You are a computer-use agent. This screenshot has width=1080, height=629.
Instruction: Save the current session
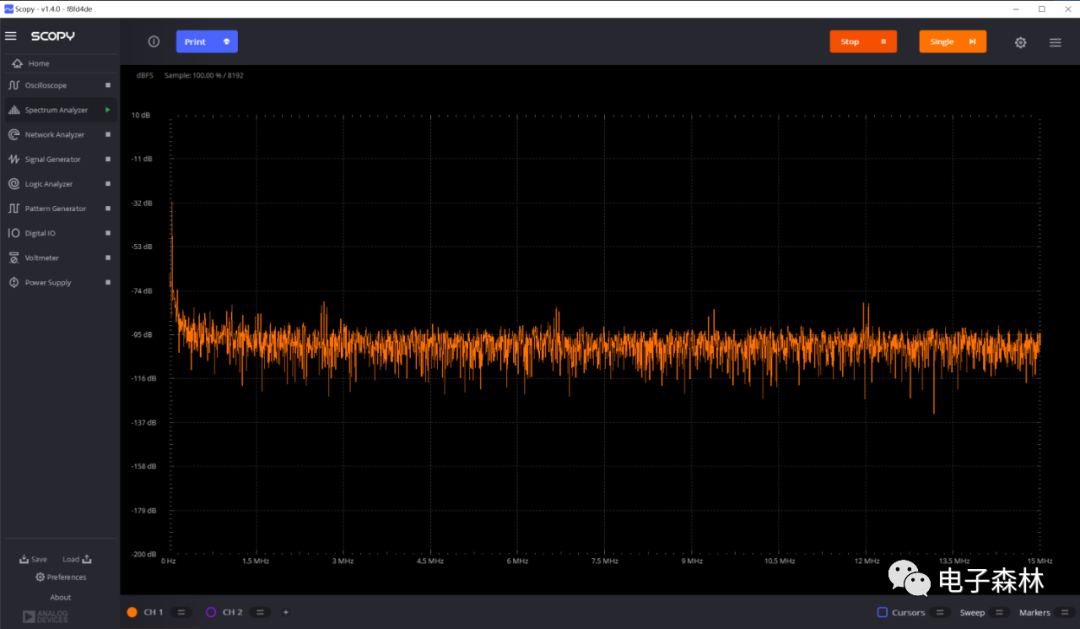(33, 559)
